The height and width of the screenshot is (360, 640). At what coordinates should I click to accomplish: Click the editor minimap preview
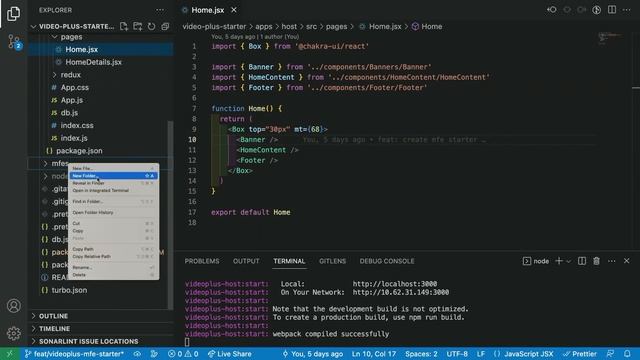[610, 38]
